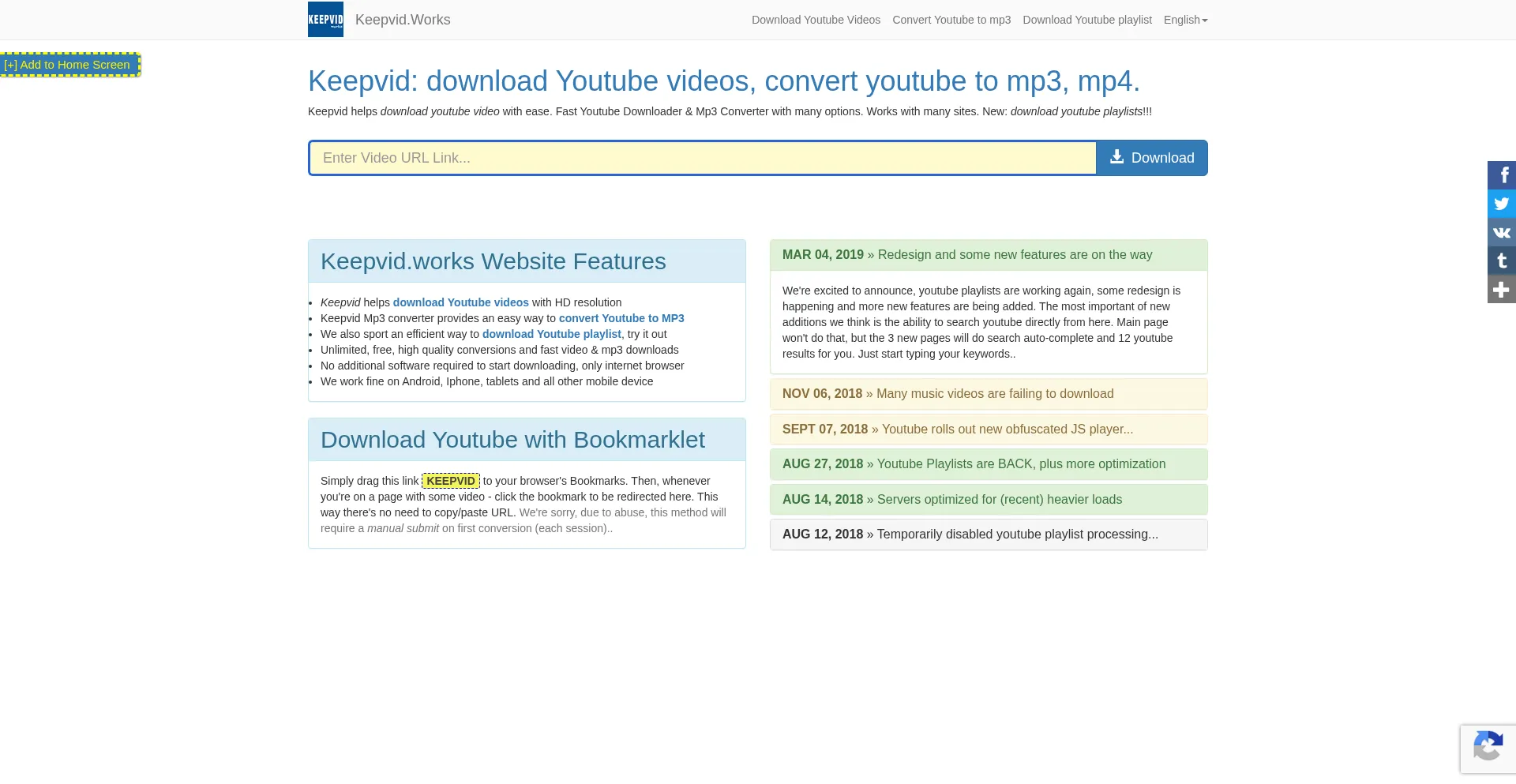
Task: Follow the convert Youtube to MP3 link
Action: [621, 318]
